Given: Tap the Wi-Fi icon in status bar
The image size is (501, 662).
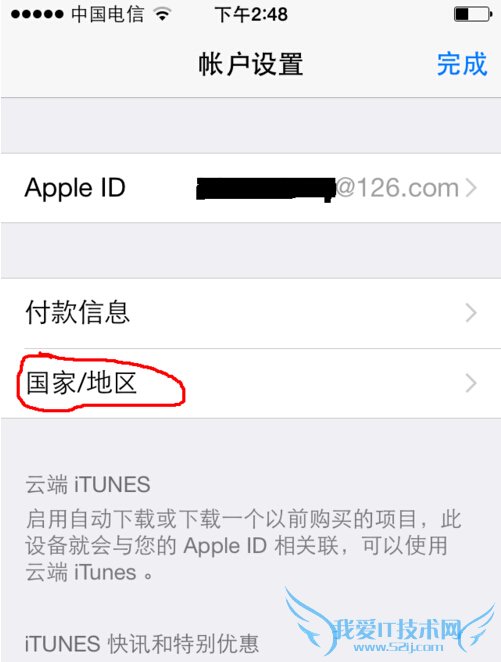Looking at the screenshot, I should click(162, 14).
